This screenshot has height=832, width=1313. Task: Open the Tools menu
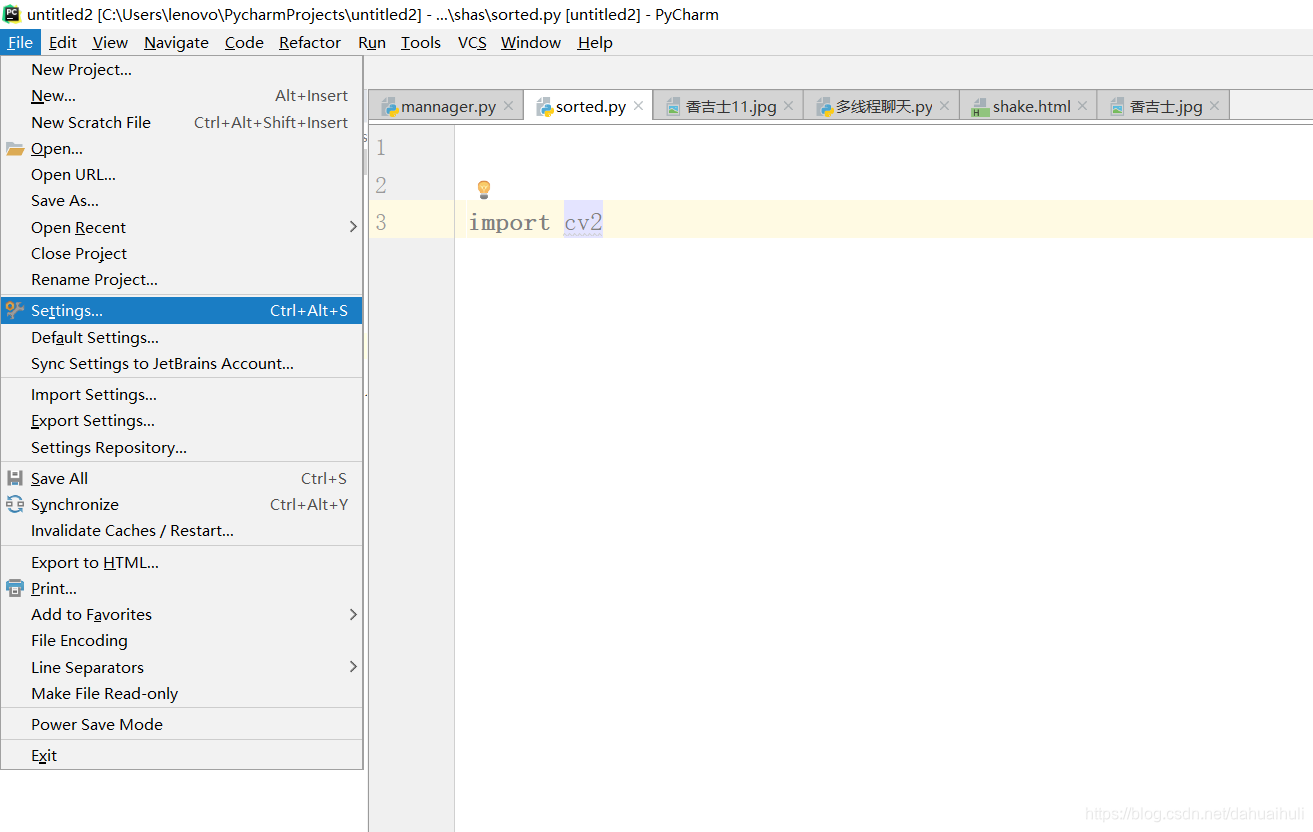point(421,42)
